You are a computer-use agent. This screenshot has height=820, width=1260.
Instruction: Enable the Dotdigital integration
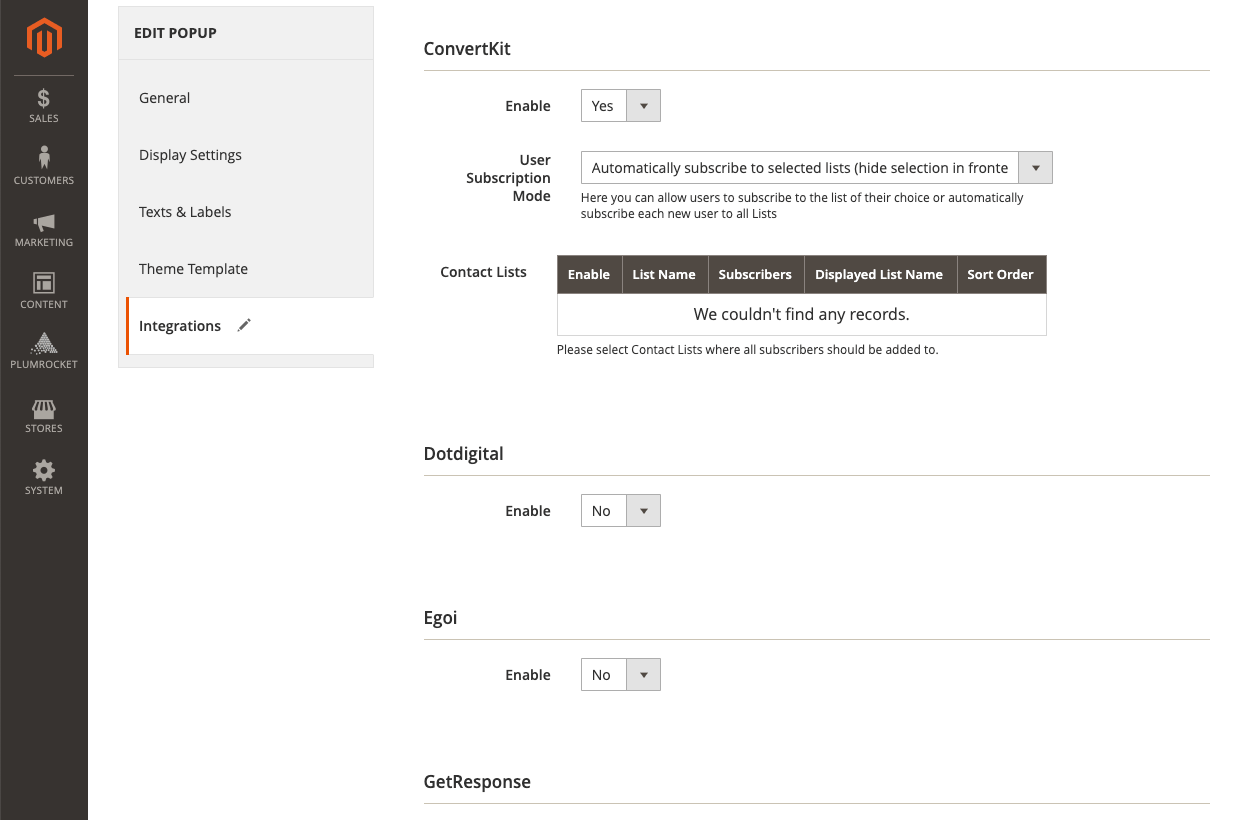pos(645,510)
